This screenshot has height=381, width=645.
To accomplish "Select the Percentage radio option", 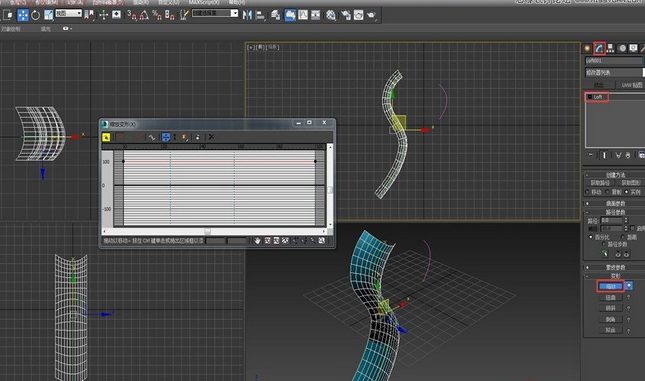I will click(599, 237).
